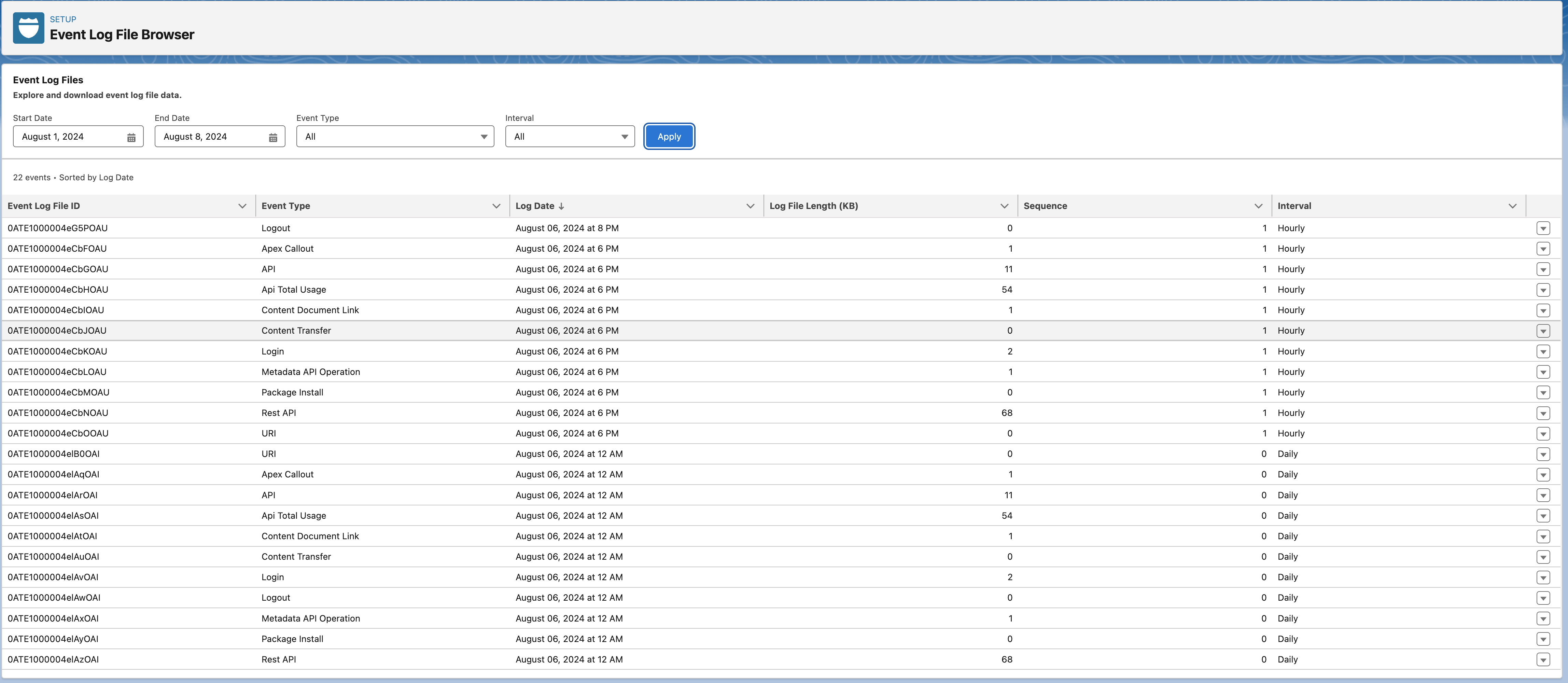The height and width of the screenshot is (683, 1568).
Task: Open Sequence column menu chevron
Action: 1258,206
